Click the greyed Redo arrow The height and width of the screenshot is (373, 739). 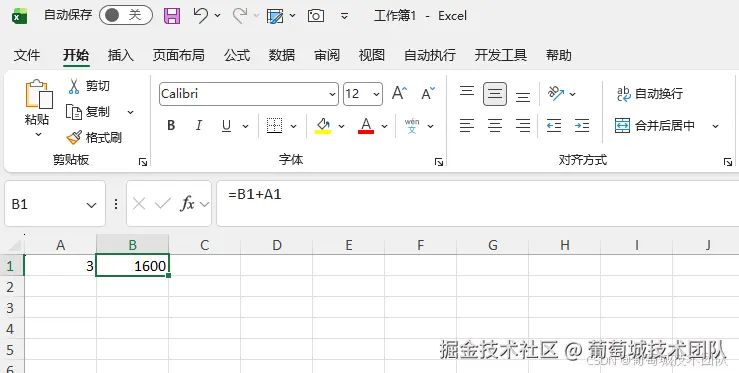click(x=240, y=16)
